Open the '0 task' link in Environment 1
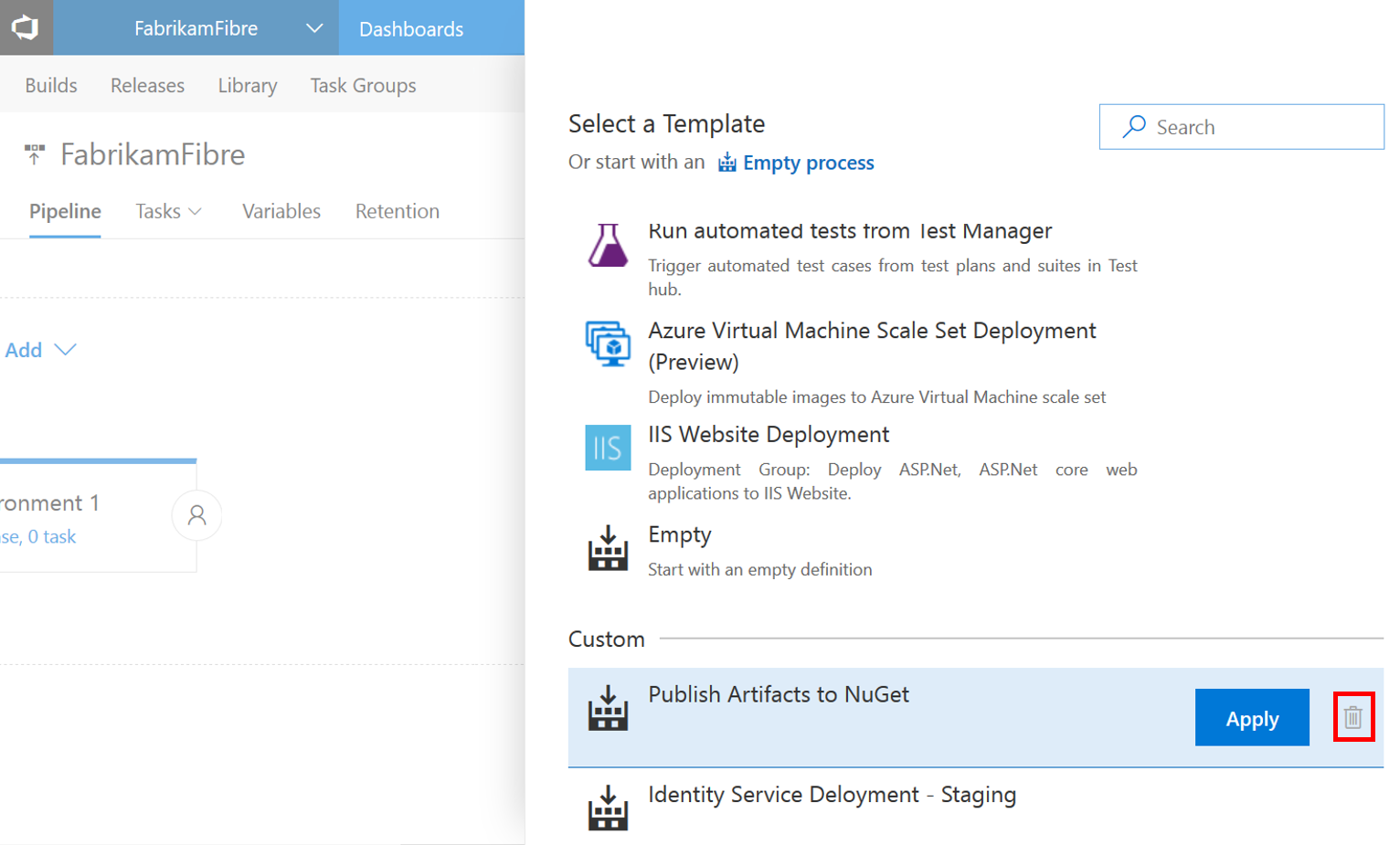Image resolution: width=1400 pixels, height=845 pixels. (52, 536)
